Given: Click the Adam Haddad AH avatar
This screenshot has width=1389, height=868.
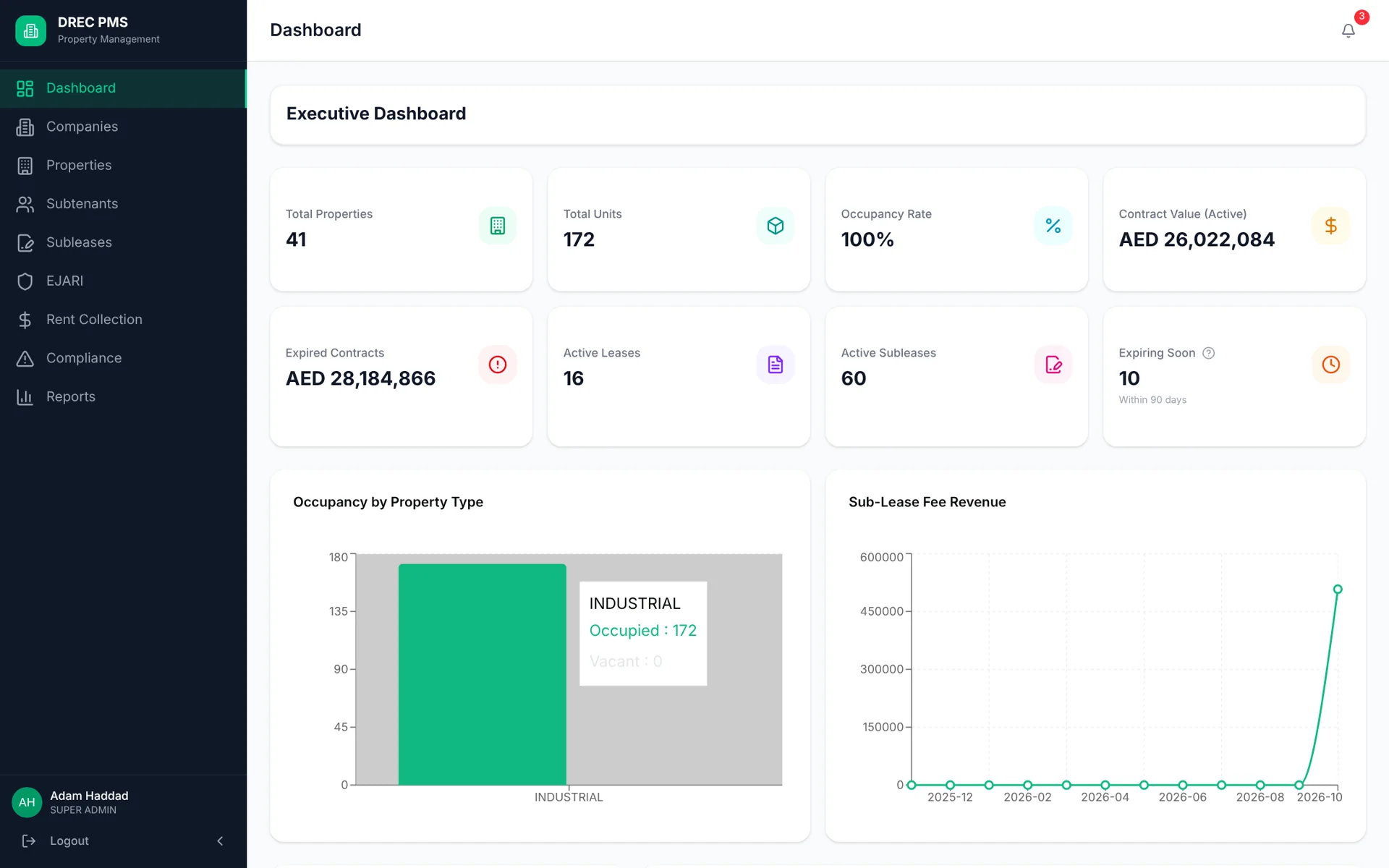Looking at the screenshot, I should click(x=27, y=802).
